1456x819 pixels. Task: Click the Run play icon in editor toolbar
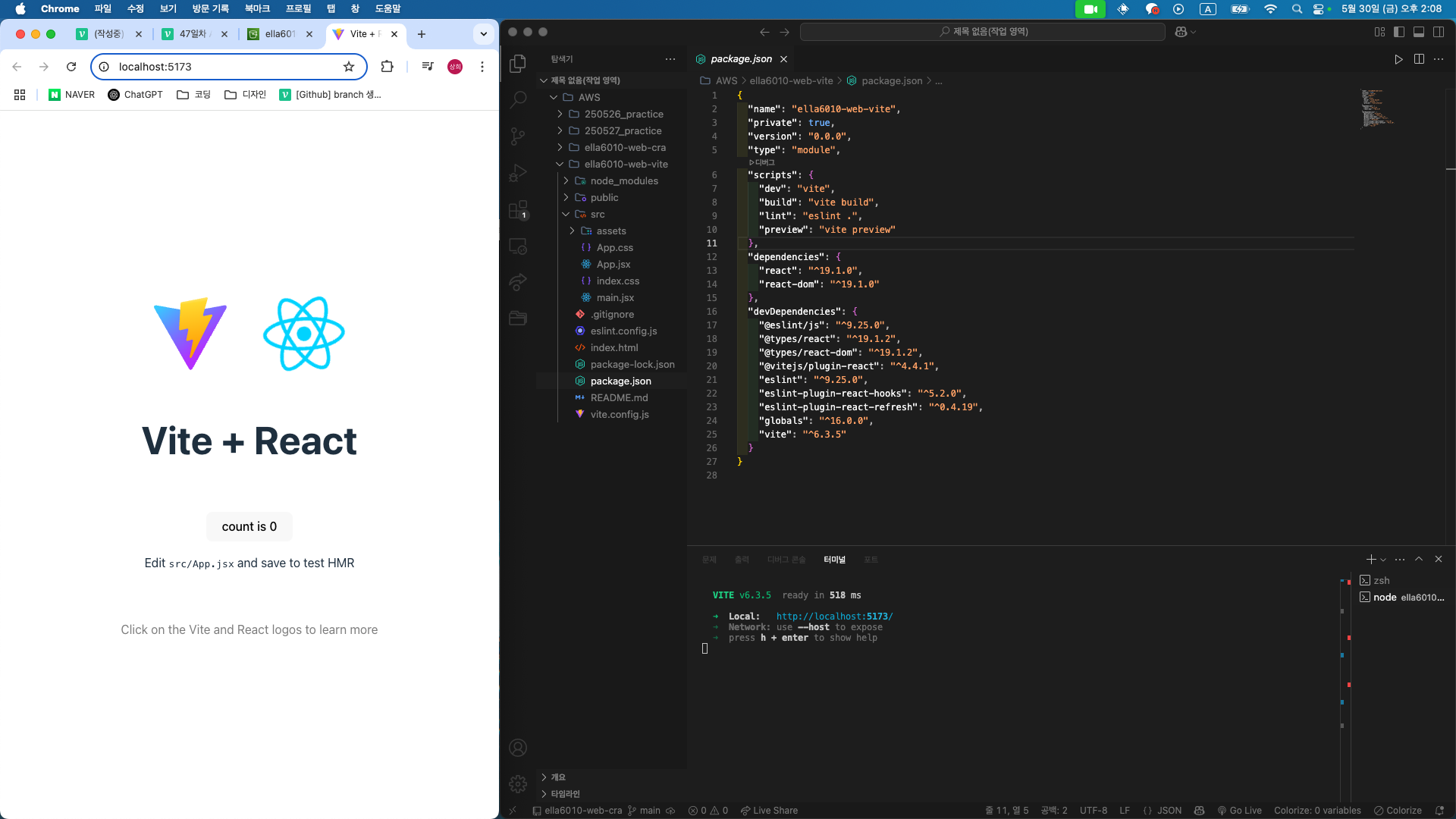click(x=1398, y=59)
